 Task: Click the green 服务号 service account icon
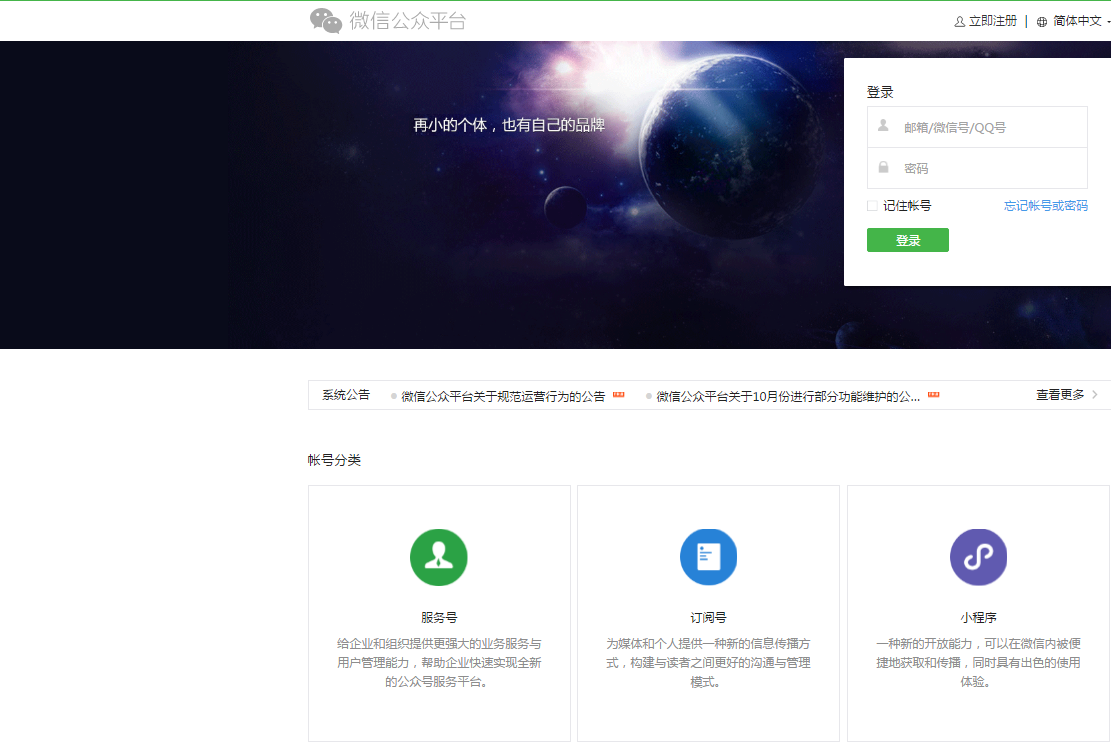pyautogui.click(x=439, y=557)
